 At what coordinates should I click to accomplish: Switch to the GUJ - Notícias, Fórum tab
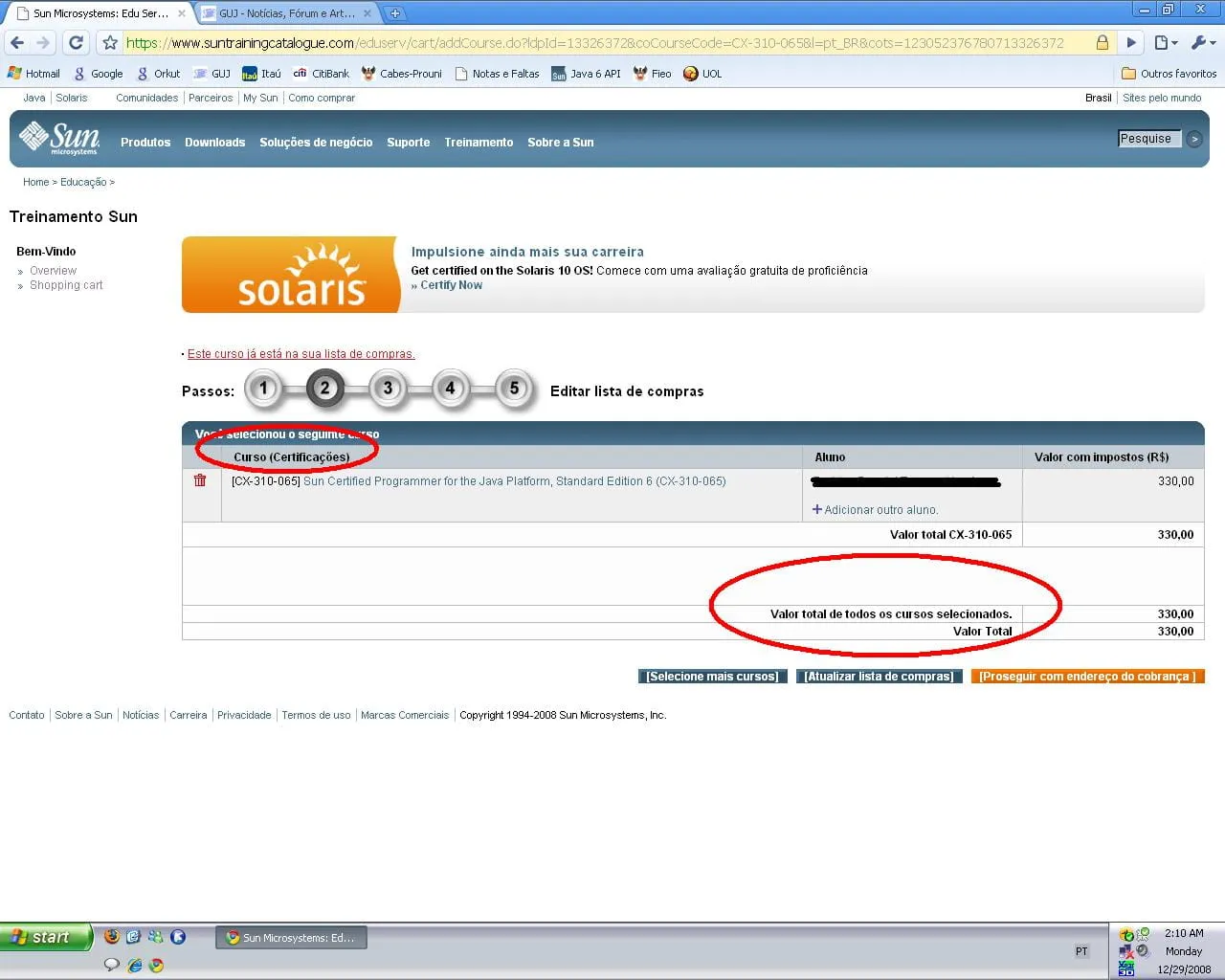tap(285, 13)
